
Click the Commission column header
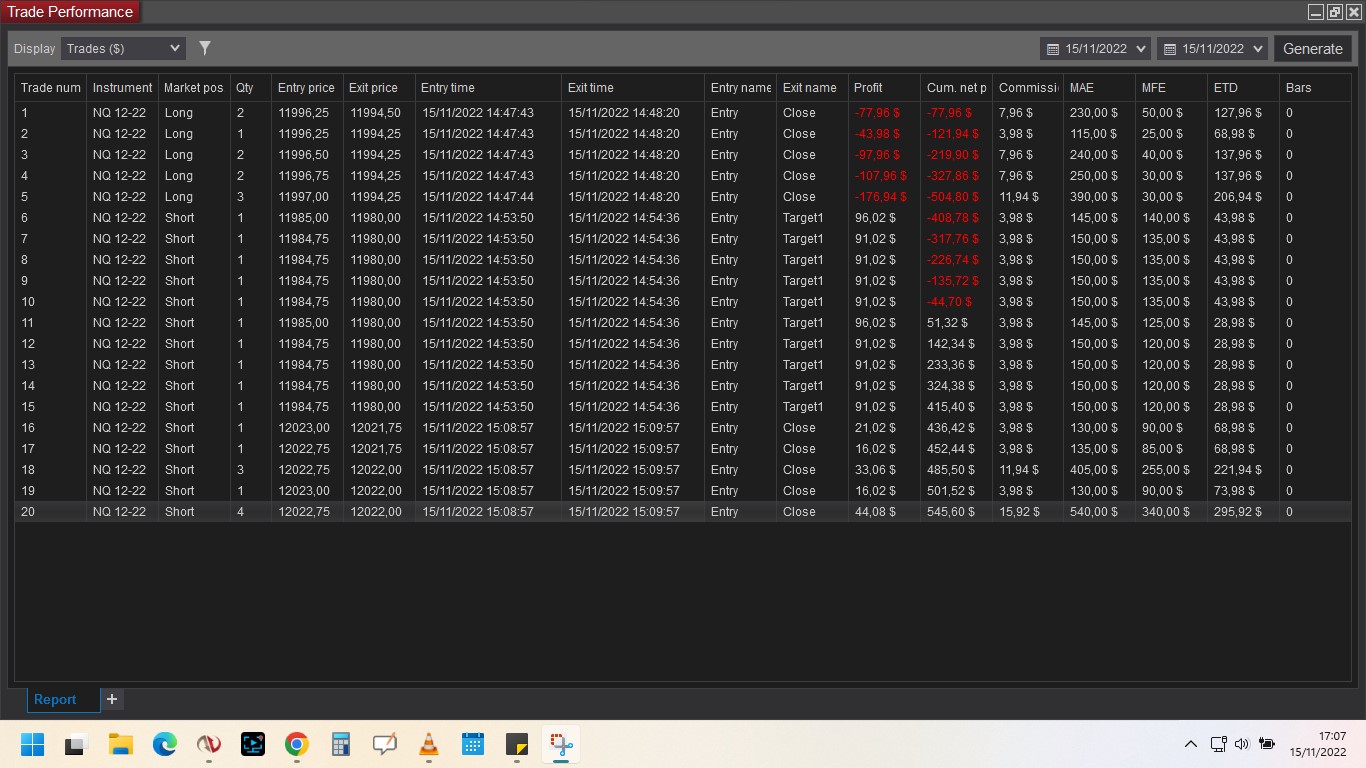[1028, 88]
